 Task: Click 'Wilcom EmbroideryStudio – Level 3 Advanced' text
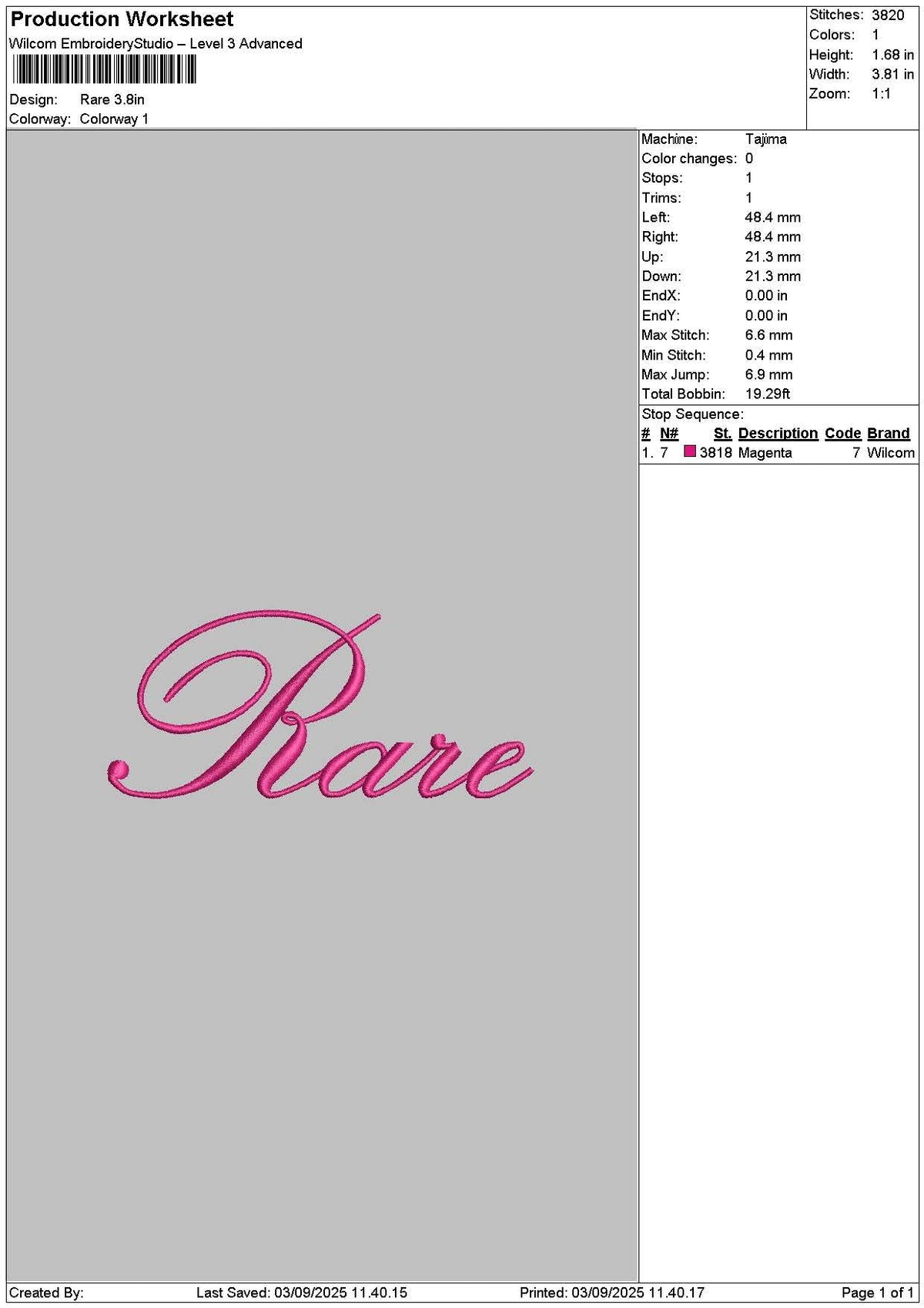point(156,44)
